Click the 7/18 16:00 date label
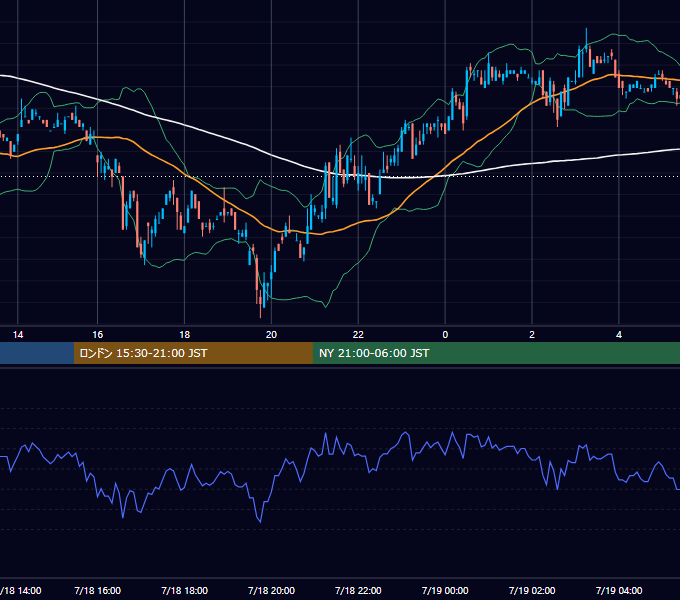Viewport: 680px width, 600px height. (x=98, y=590)
